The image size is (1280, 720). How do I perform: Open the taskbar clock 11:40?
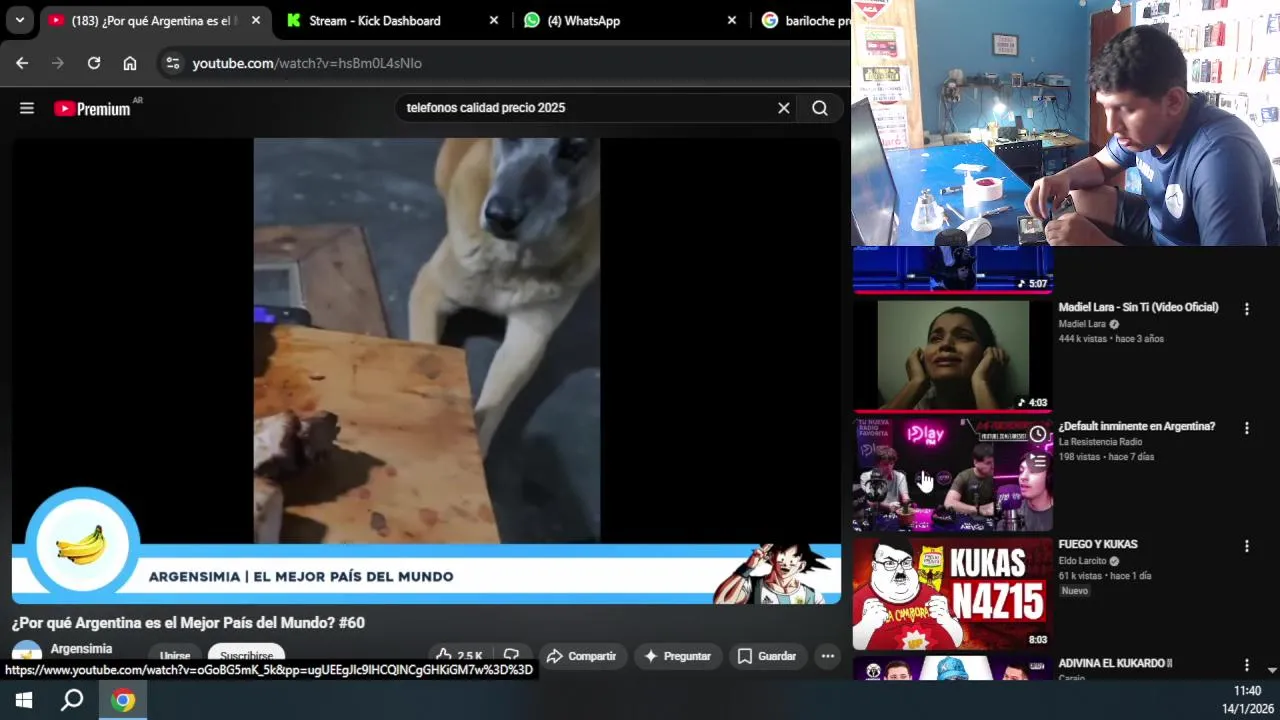pos(1247,691)
